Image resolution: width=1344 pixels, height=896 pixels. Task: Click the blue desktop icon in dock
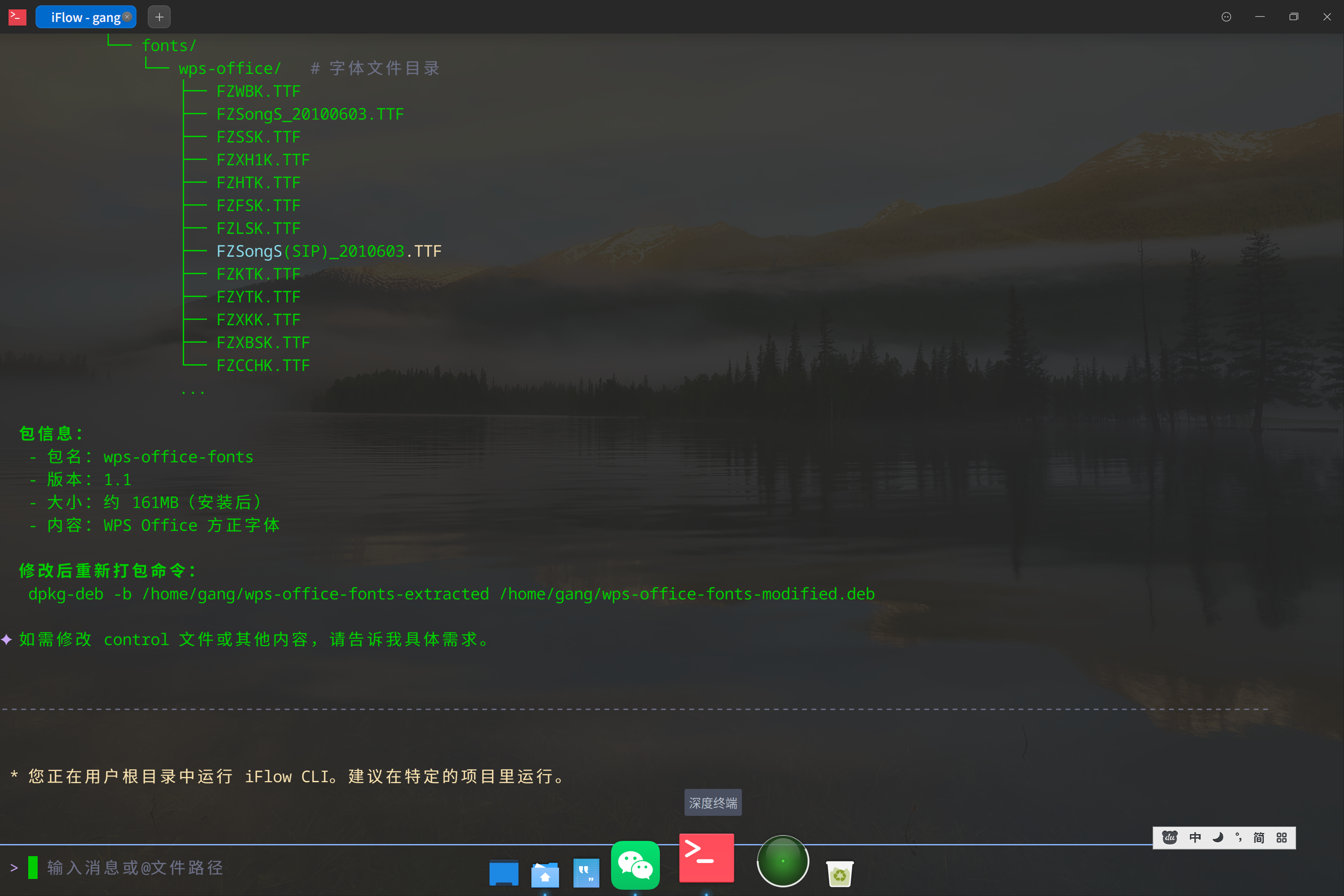tap(504, 873)
